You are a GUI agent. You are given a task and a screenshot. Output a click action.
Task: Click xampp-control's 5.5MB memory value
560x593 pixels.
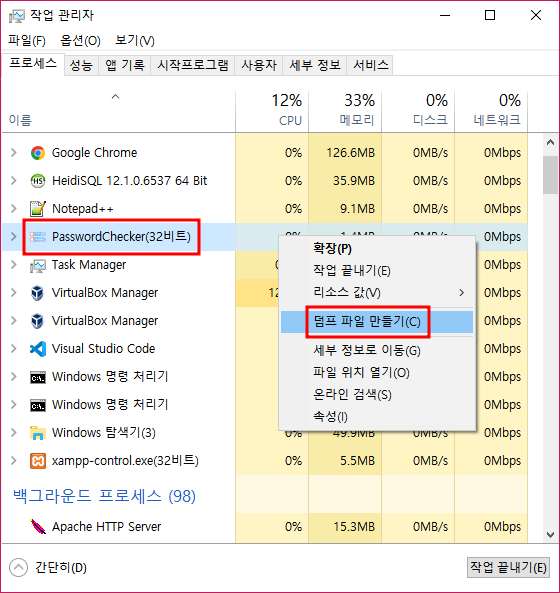tap(357, 461)
